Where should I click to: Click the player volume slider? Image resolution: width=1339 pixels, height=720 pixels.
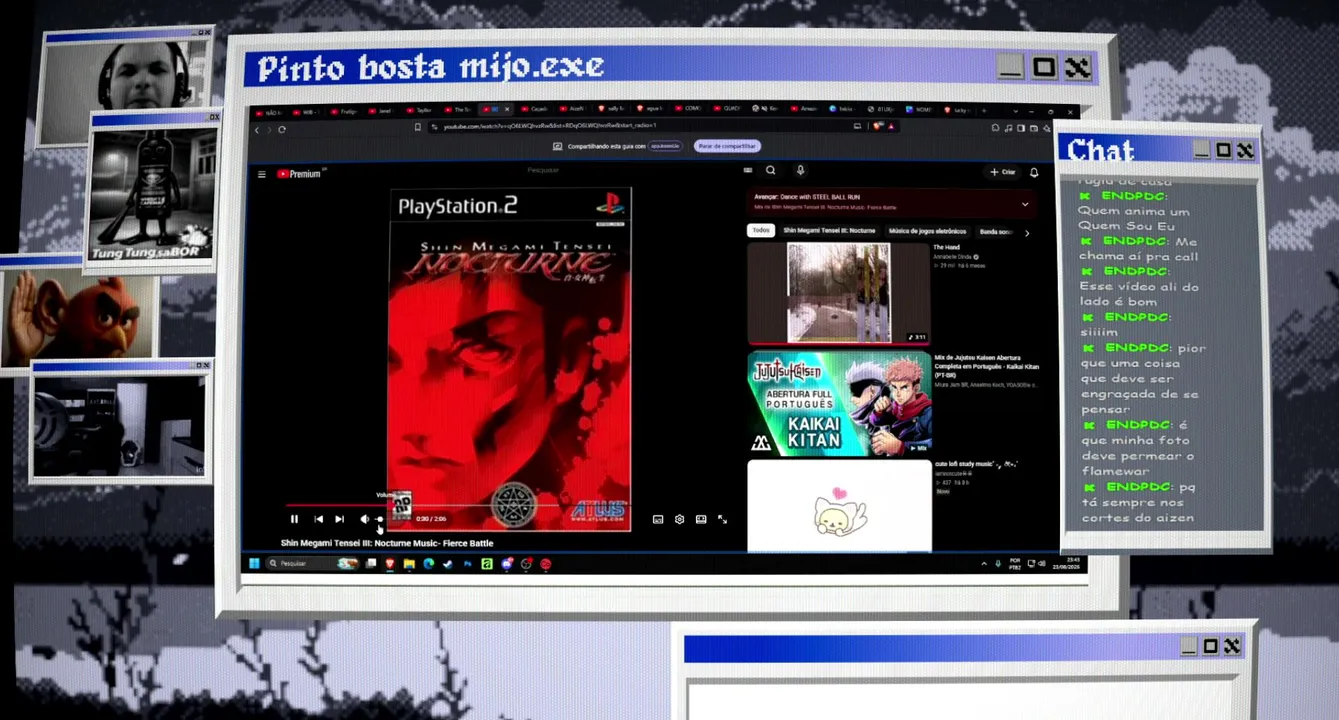[379, 519]
